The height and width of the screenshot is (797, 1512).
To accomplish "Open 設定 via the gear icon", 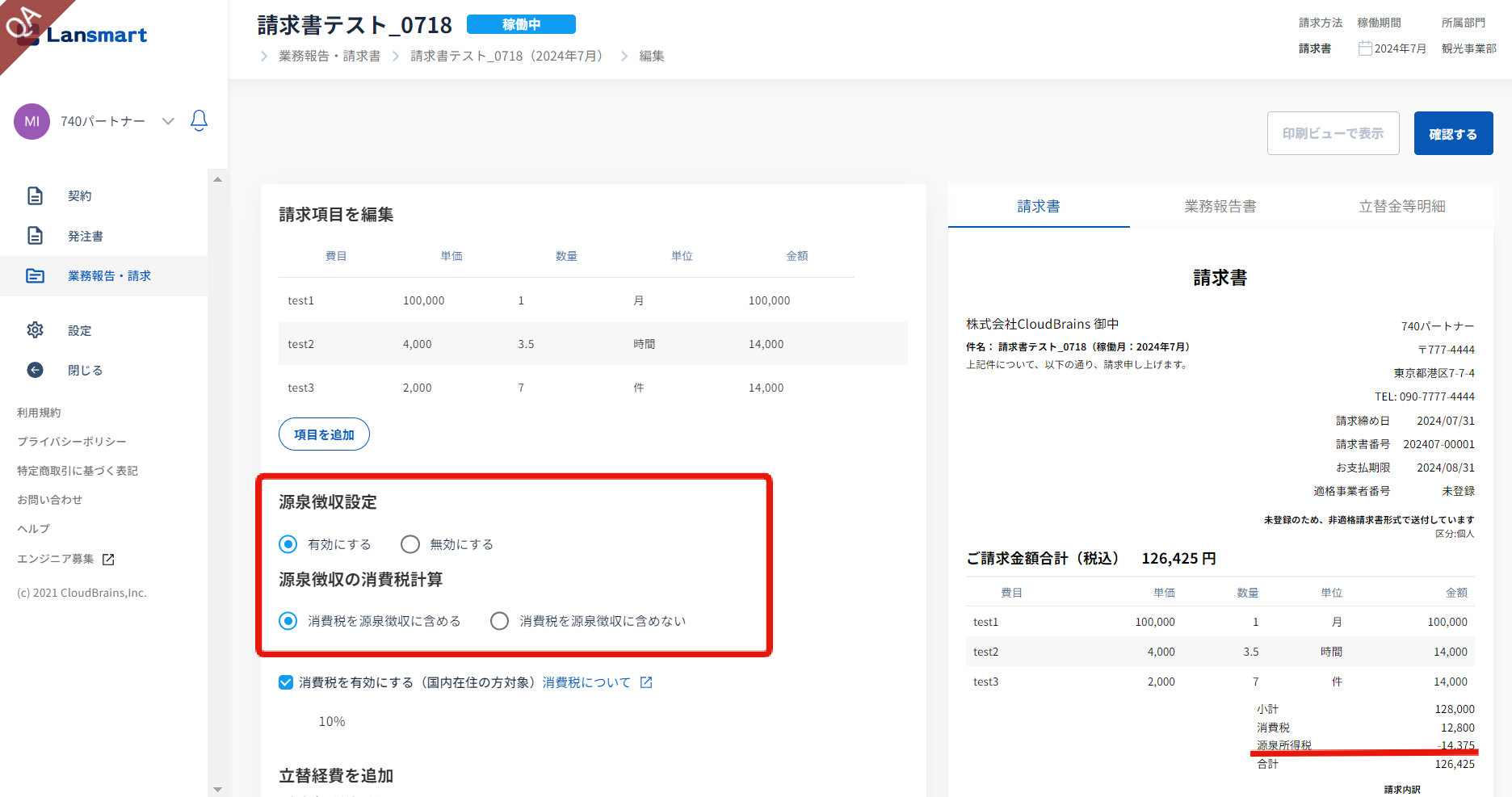I will point(36,330).
